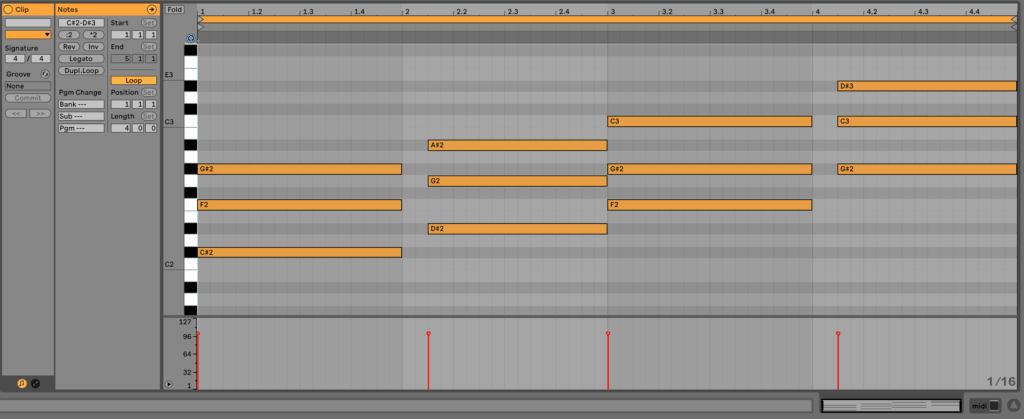Click the Legato button

click(81, 58)
